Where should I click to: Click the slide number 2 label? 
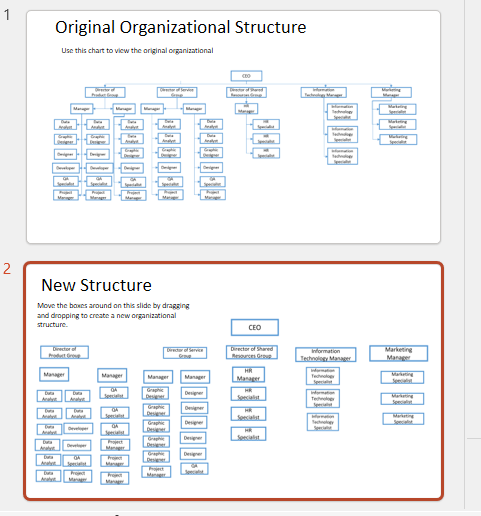[7, 269]
